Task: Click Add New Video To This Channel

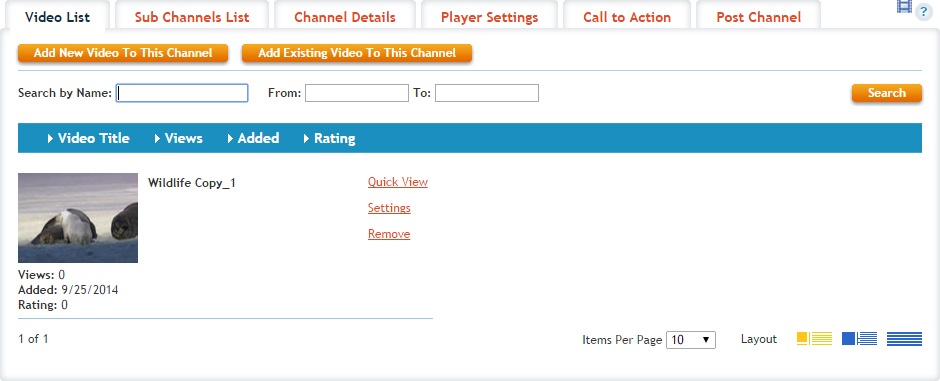Action: coord(123,53)
